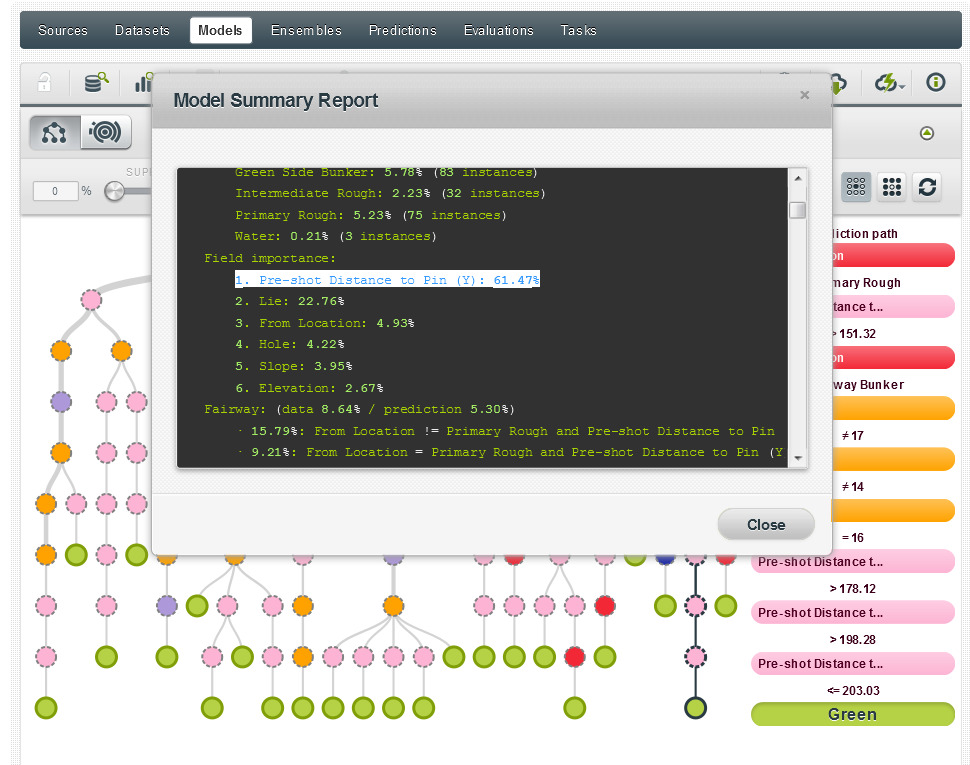Select the tree view visualization button

coord(54,132)
